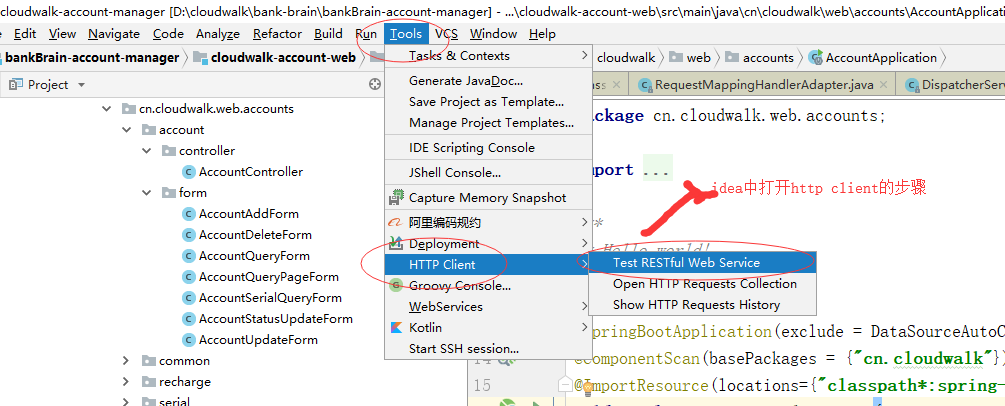Collapse the controller folder
Image resolution: width=1005 pixels, height=406 pixels.
coord(147,151)
